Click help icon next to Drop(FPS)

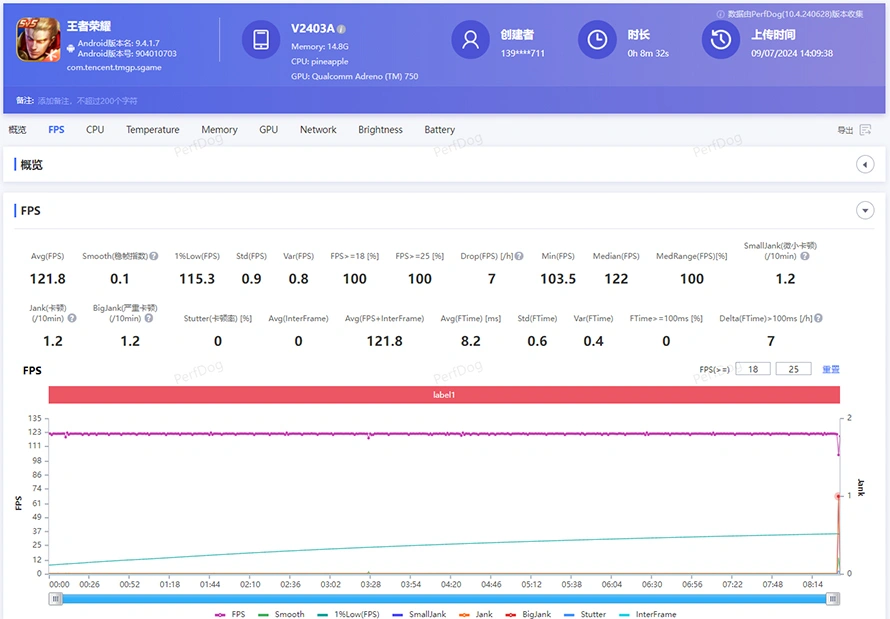(x=520, y=256)
